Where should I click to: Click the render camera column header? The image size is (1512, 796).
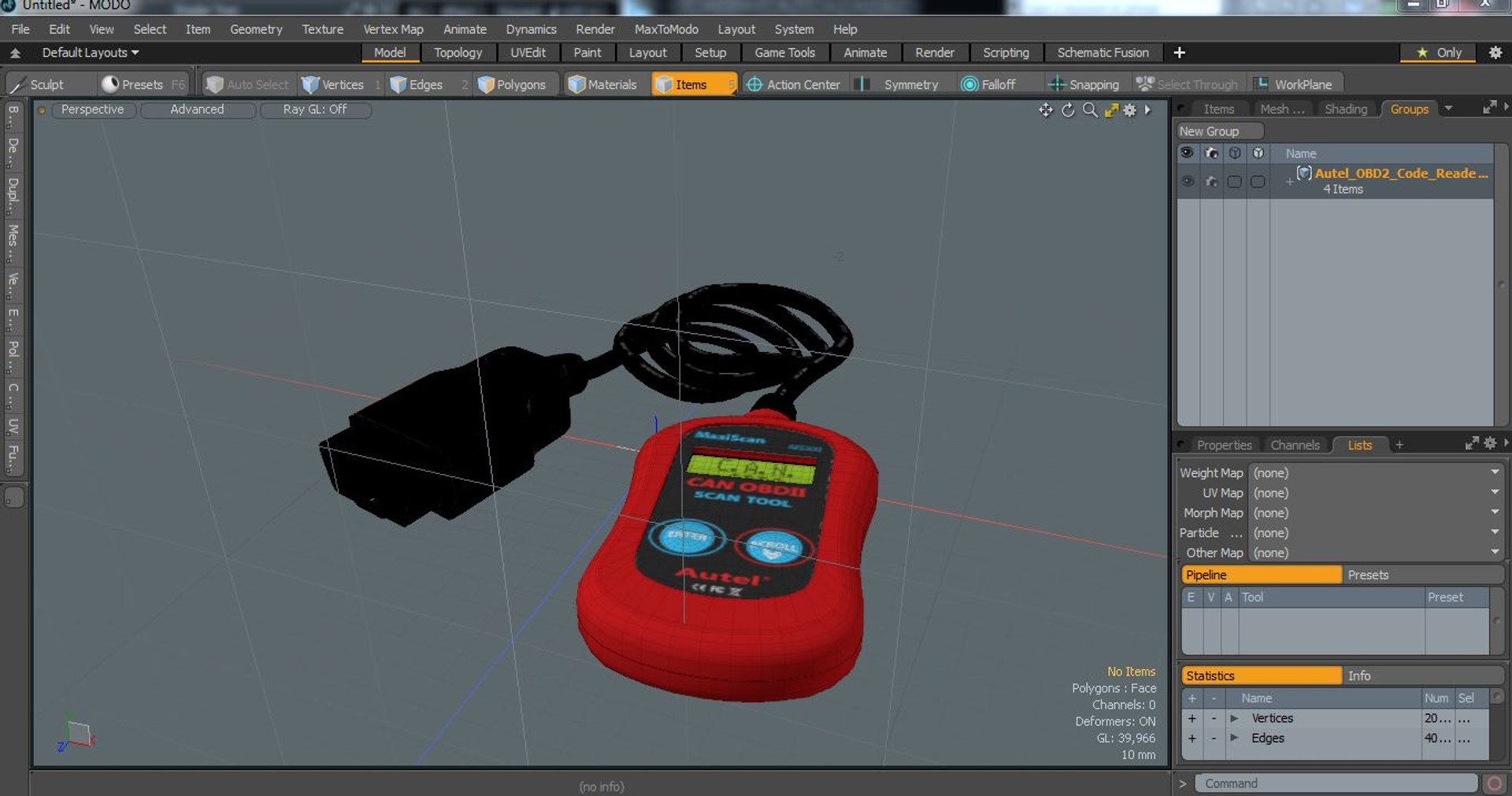tap(1211, 153)
